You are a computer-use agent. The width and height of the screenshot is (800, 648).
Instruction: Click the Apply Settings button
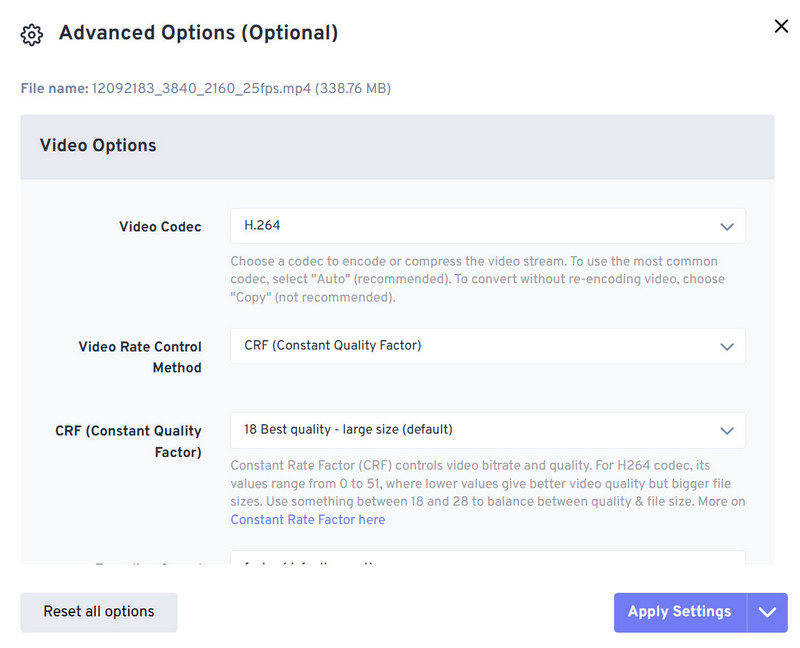[679, 612]
